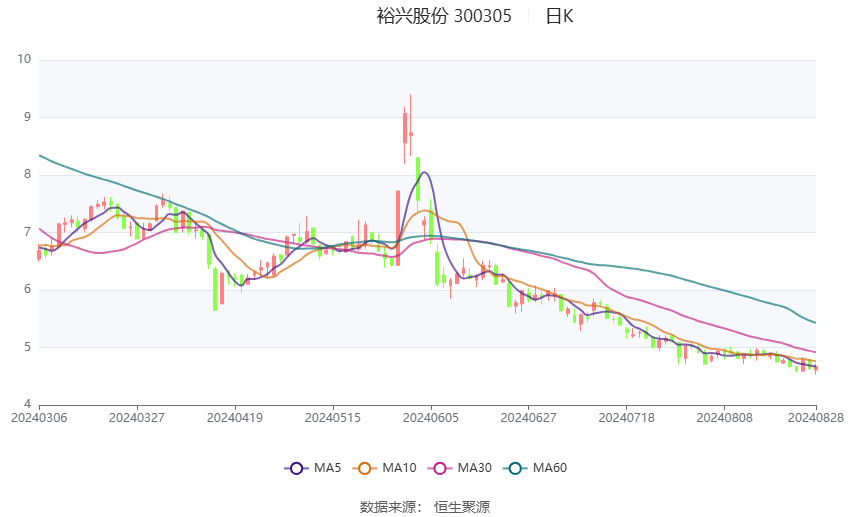Click the y-axis value 10
850x517 pixels.
[x=24, y=59]
